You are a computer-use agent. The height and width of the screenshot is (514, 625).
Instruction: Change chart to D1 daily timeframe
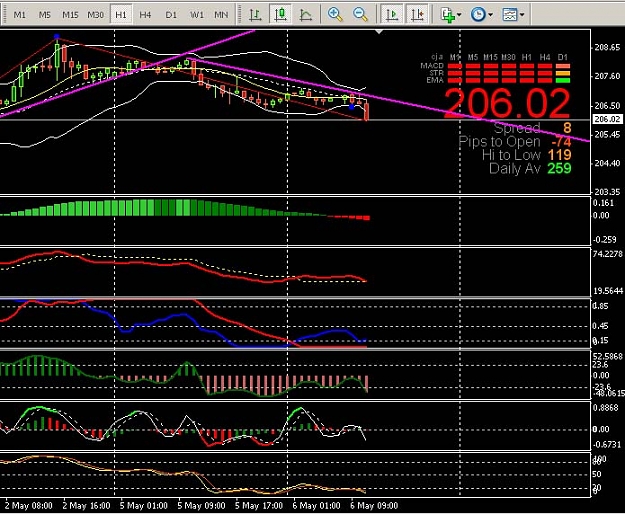(171, 15)
